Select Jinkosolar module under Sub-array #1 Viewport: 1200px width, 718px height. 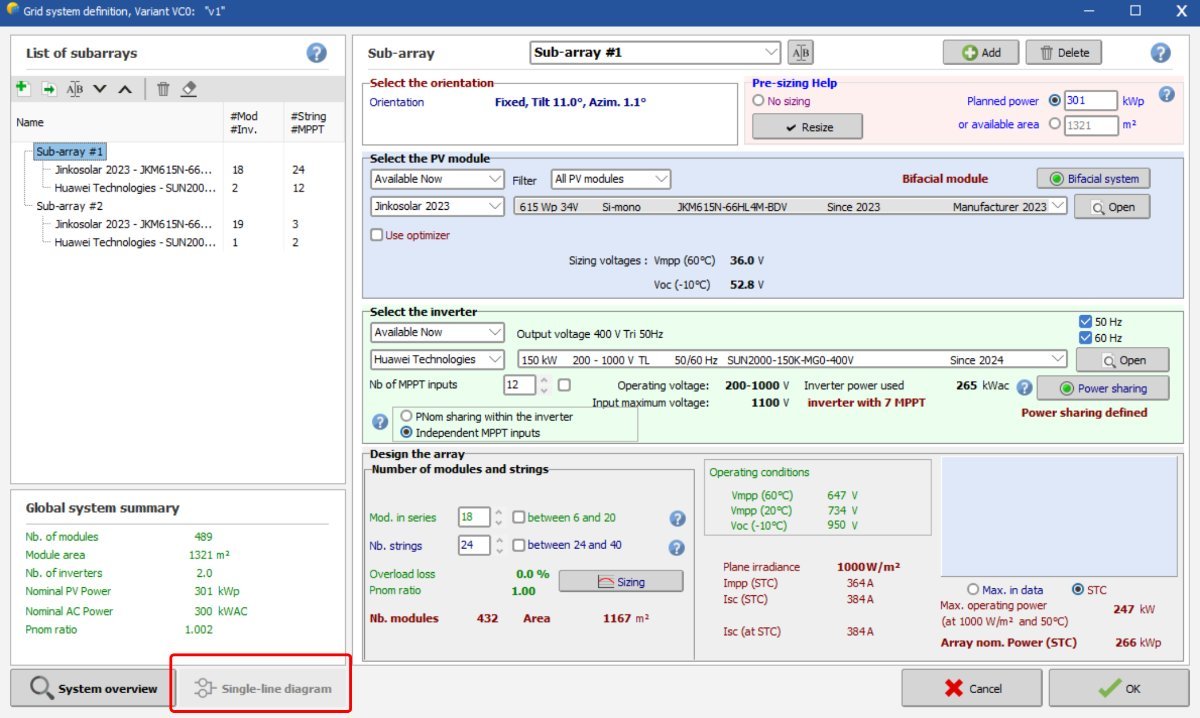[132, 170]
